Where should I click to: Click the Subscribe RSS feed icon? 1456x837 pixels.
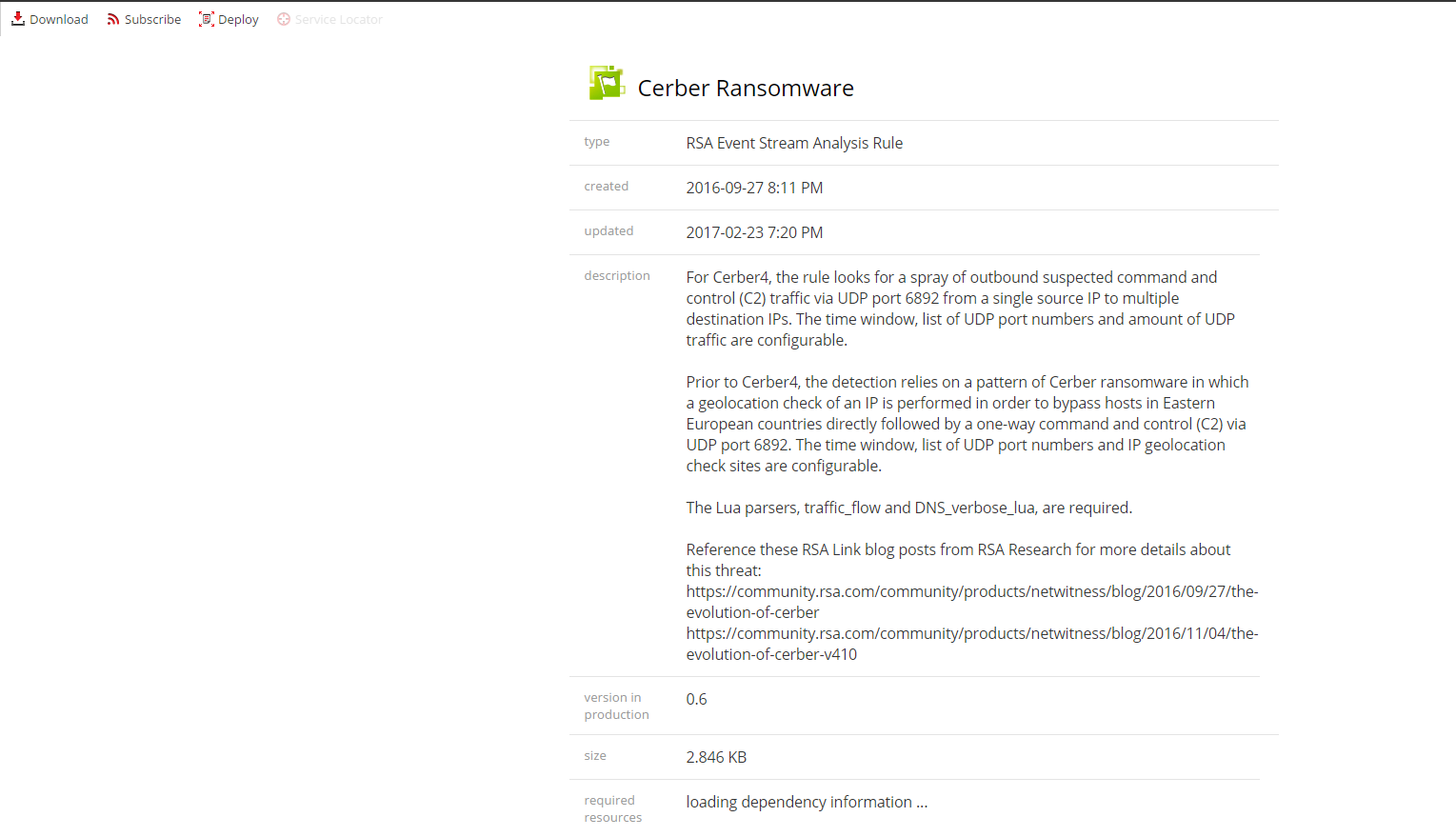click(113, 19)
